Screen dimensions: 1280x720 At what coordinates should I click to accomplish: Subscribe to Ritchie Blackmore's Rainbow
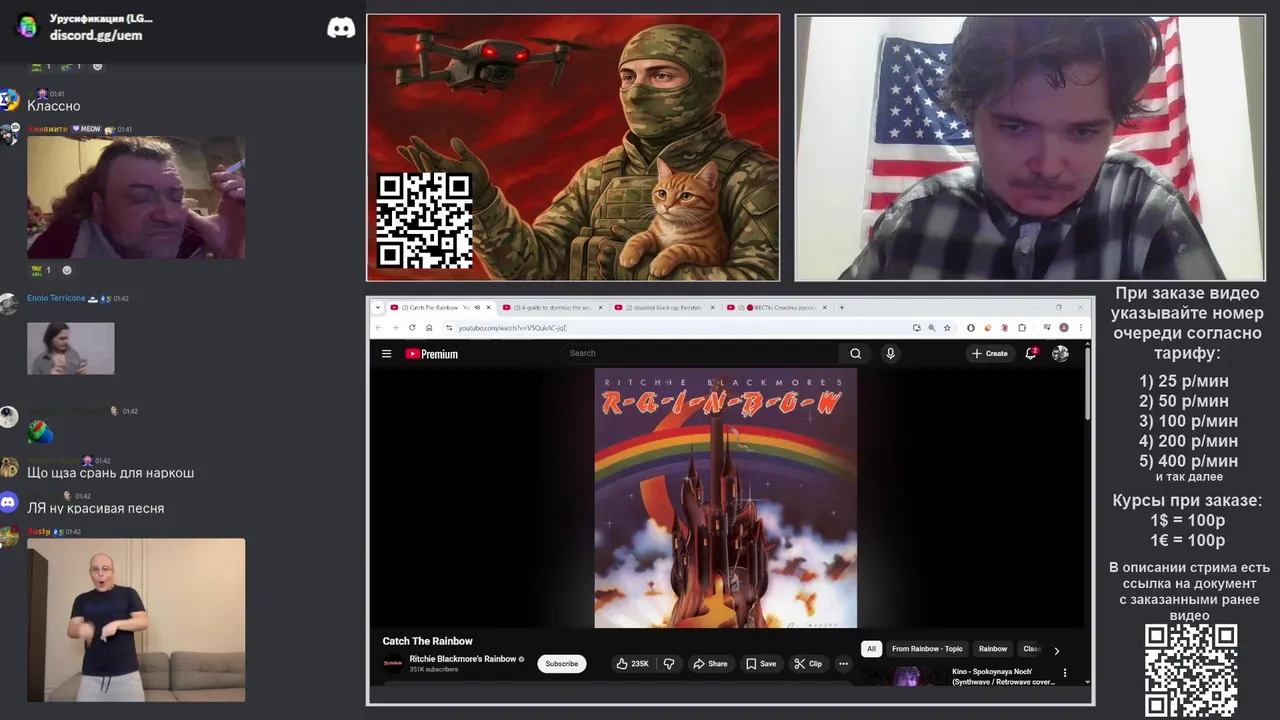562,663
